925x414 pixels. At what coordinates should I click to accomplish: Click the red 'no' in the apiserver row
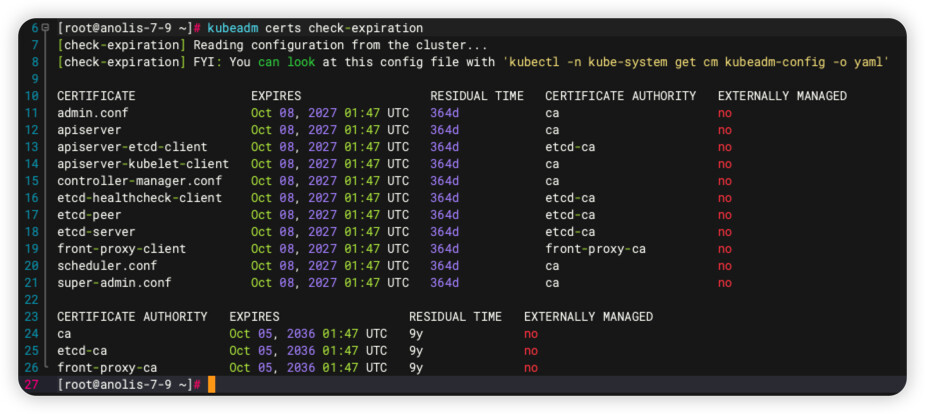click(725, 130)
